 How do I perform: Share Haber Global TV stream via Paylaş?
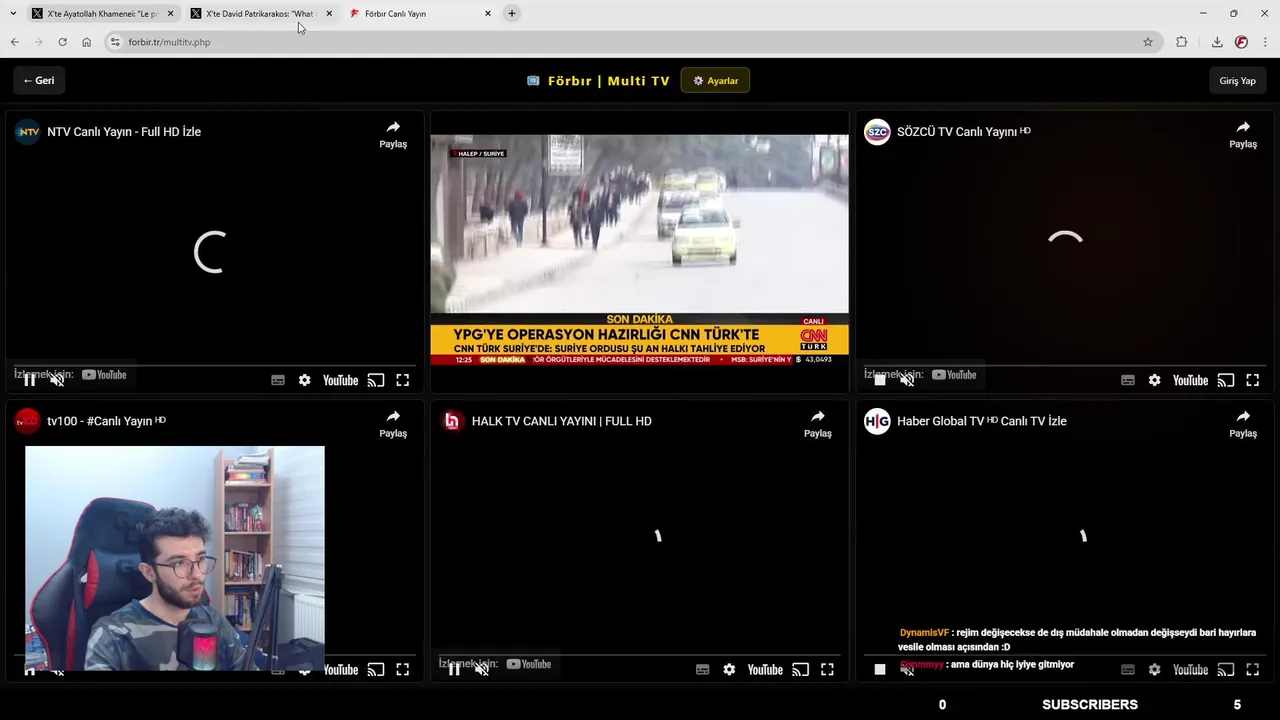(1243, 424)
